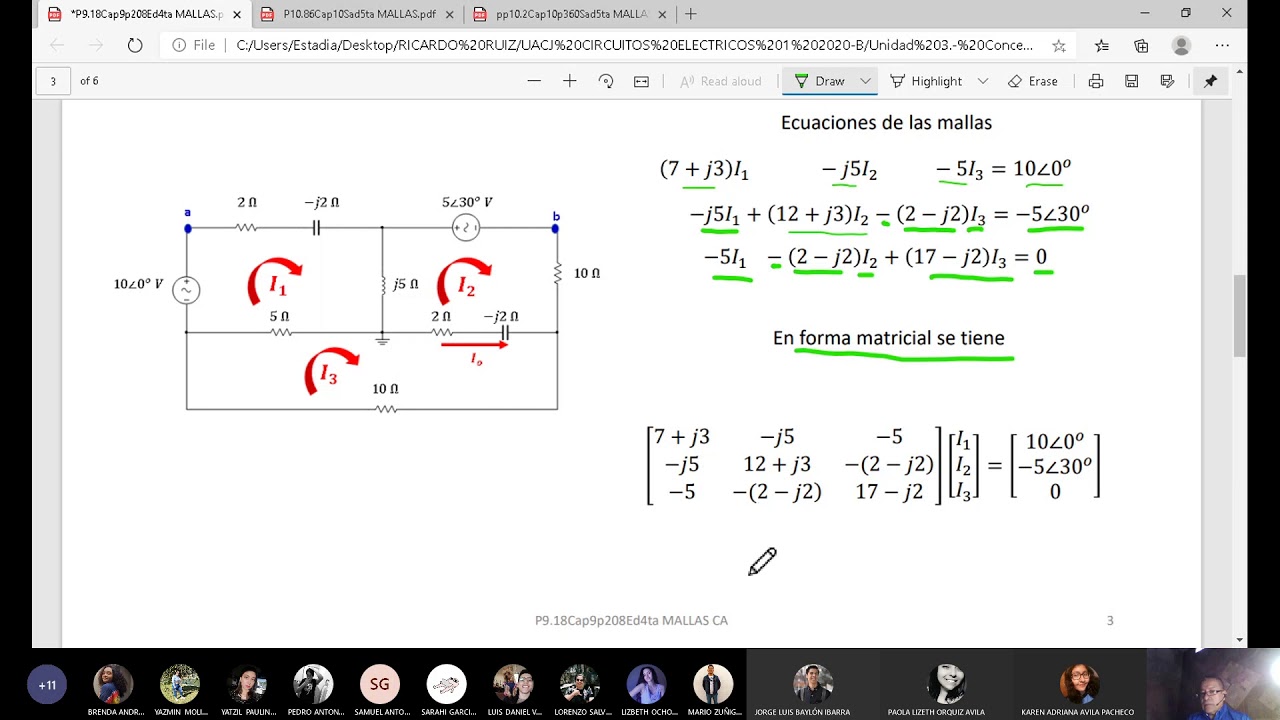The width and height of the screenshot is (1280, 720).
Task: Zoom in with the plus icon
Action: point(570,81)
